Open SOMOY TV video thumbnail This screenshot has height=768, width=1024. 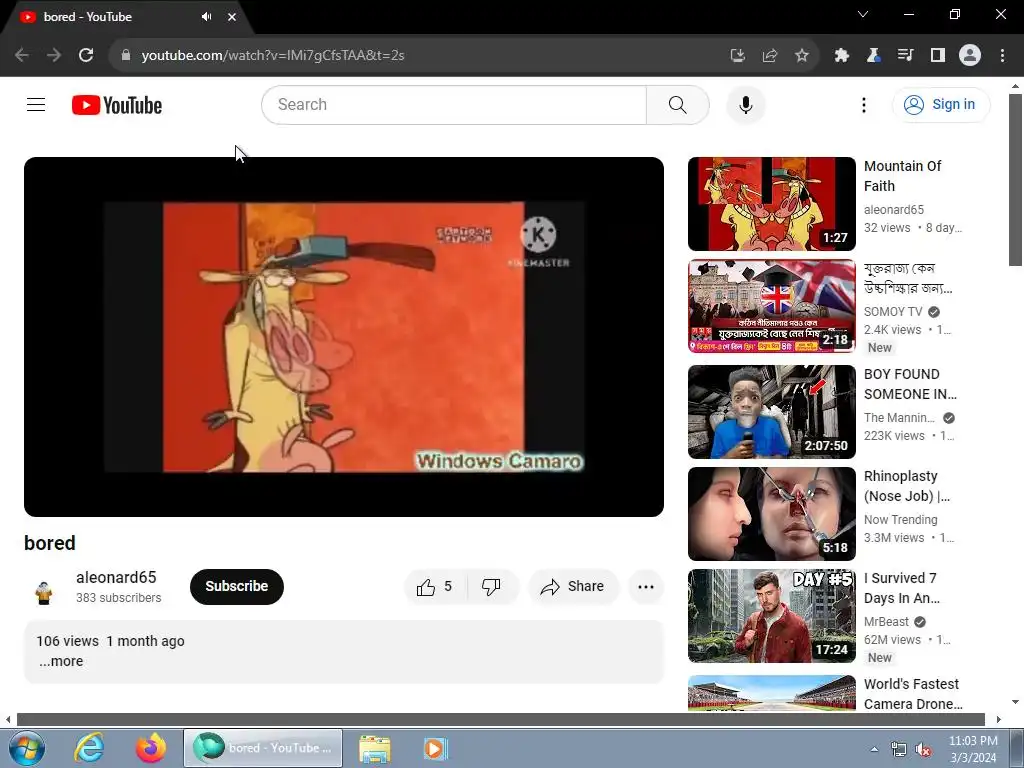click(x=771, y=306)
